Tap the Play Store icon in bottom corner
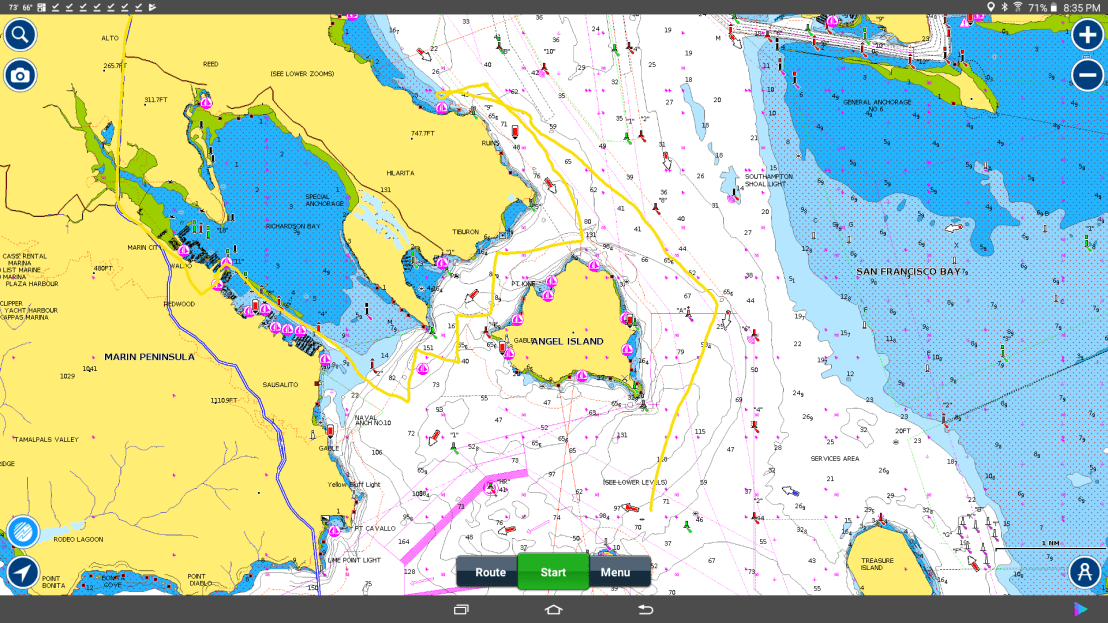The width and height of the screenshot is (1108, 623). (x=1080, y=609)
